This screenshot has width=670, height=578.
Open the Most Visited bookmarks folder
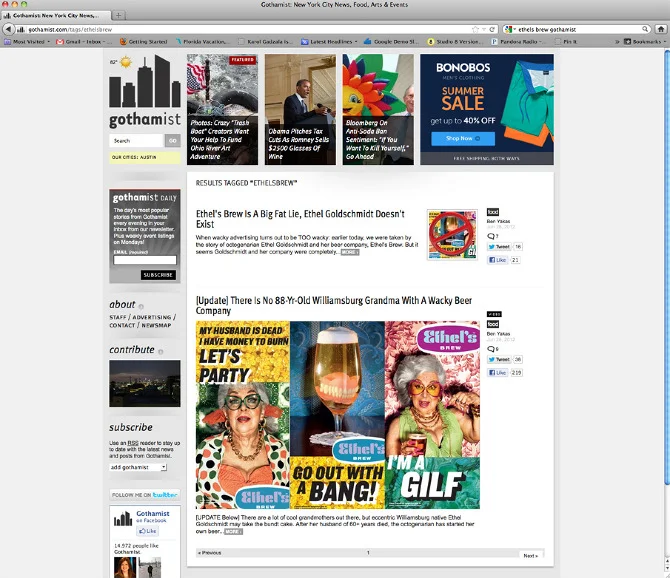[27, 41]
